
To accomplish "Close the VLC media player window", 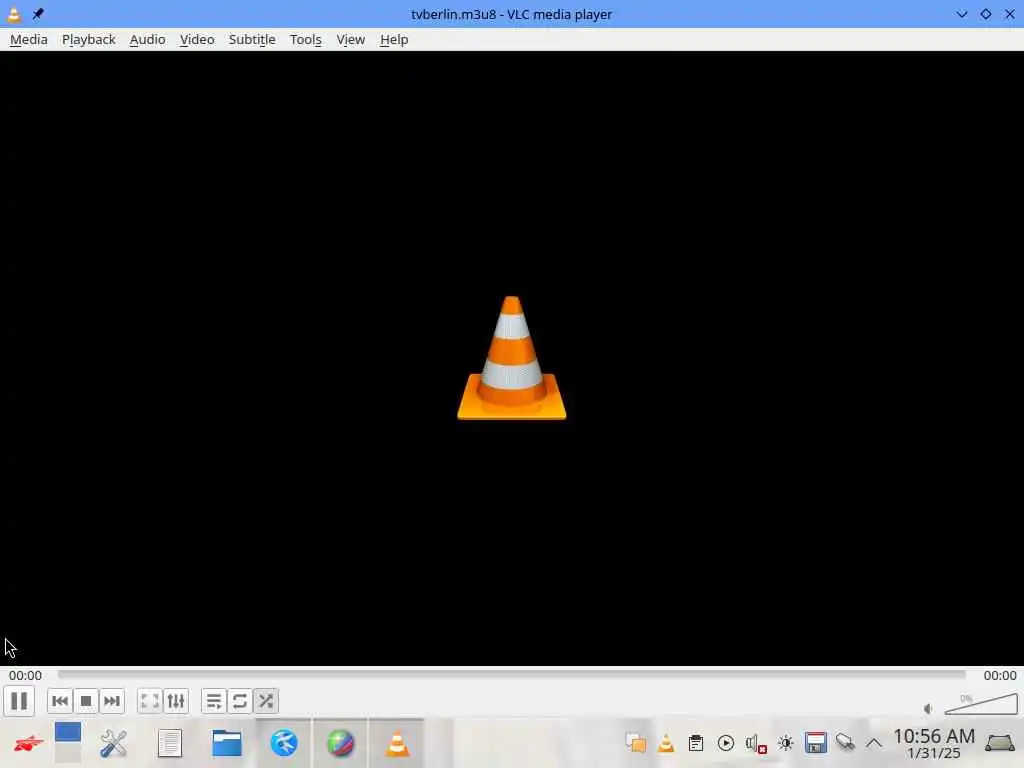I will coord(1010,14).
